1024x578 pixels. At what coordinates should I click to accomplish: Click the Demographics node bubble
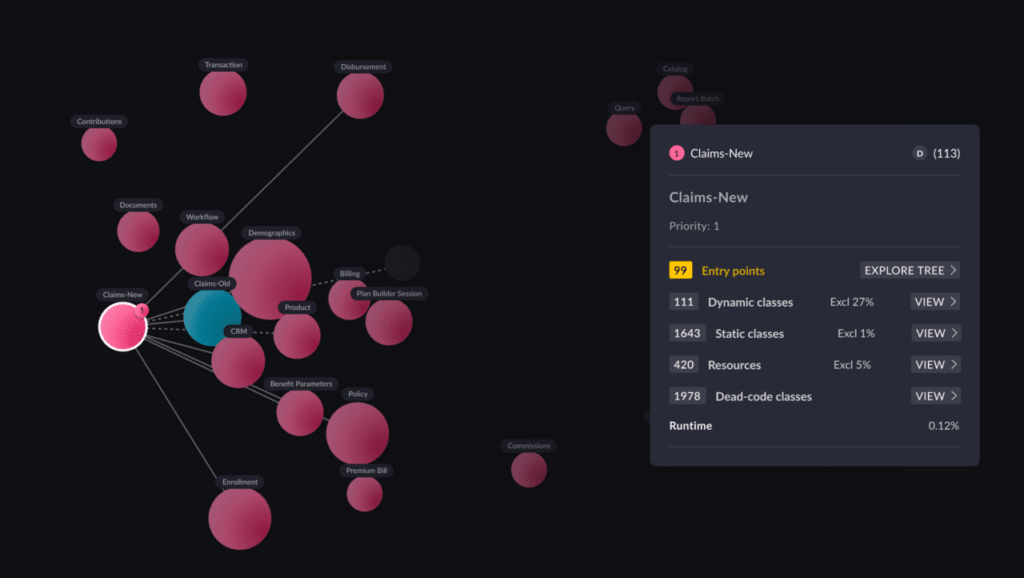click(270, 279)
